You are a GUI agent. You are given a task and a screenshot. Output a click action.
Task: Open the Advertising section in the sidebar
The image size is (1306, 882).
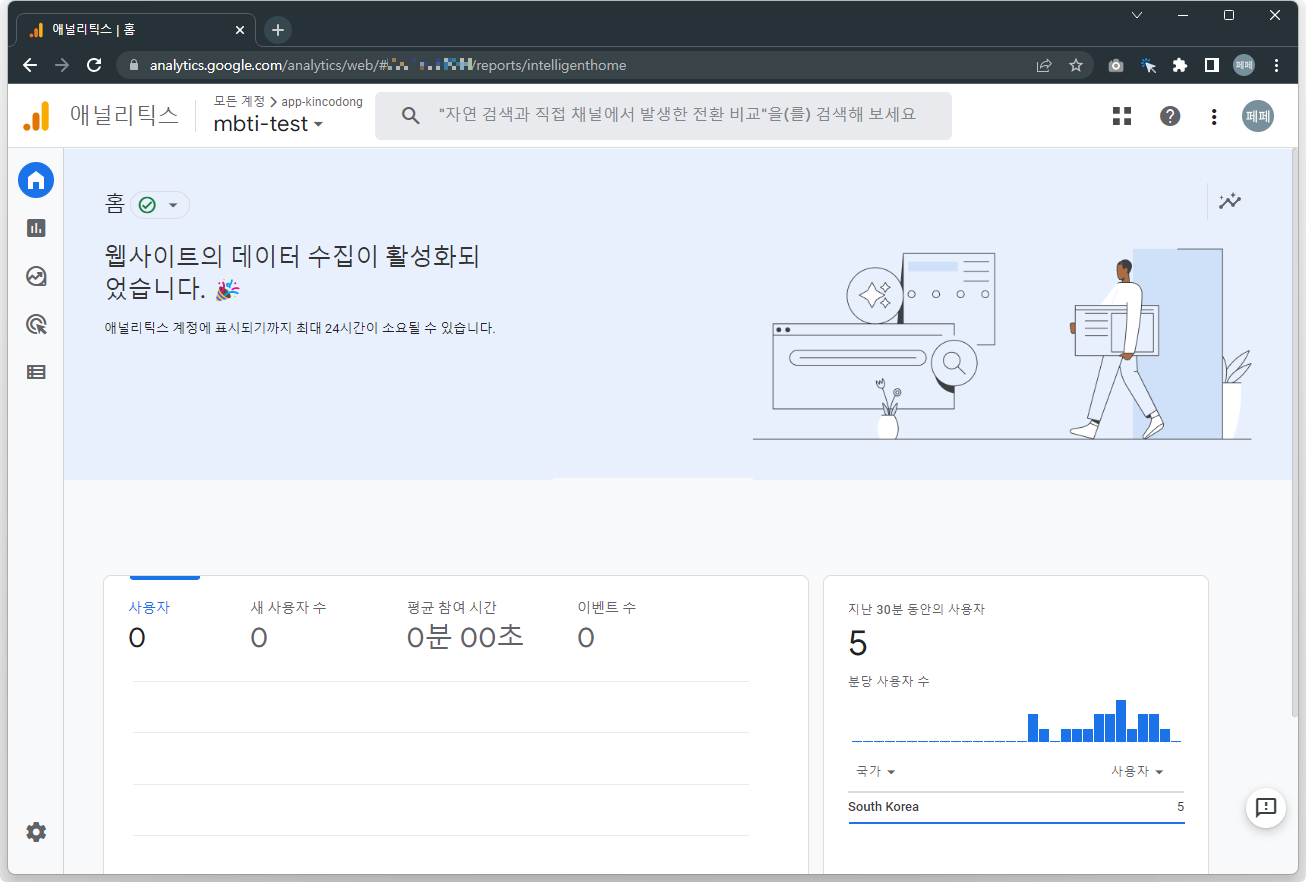[x=36, y=324]
